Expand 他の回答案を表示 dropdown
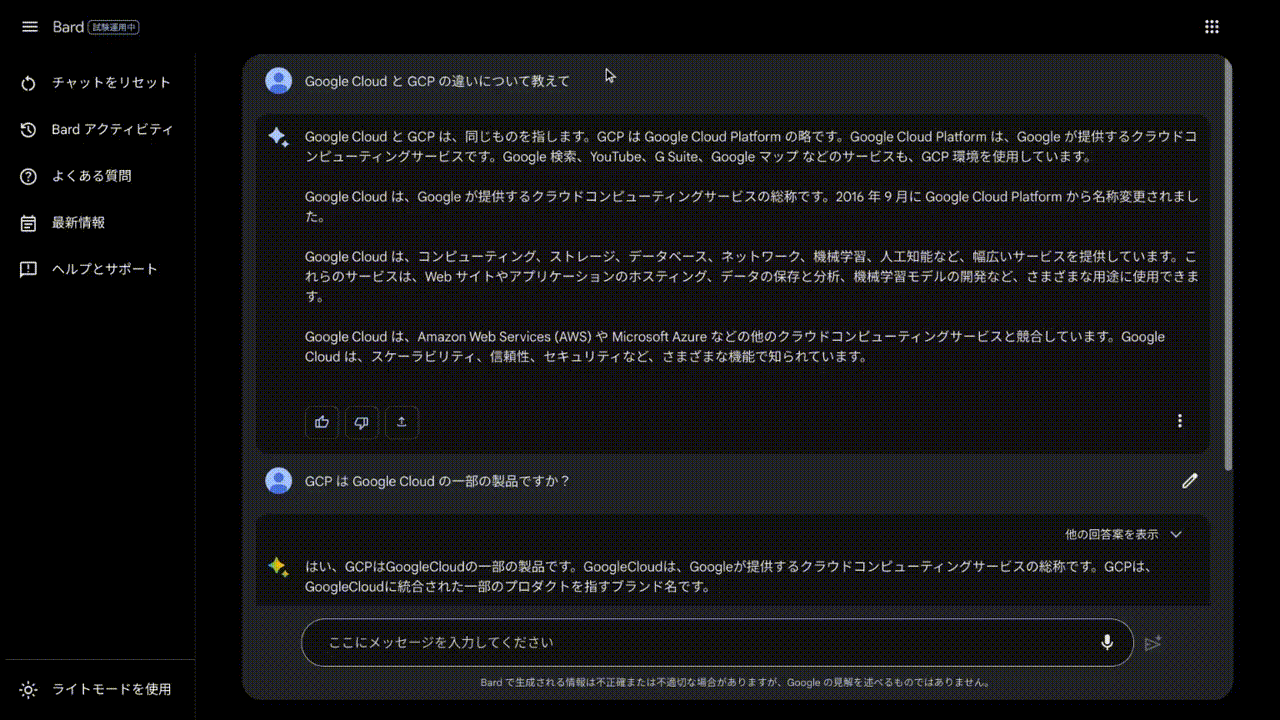The width and height of the screenshot is (1280, 720). (x=1124, y=534)
